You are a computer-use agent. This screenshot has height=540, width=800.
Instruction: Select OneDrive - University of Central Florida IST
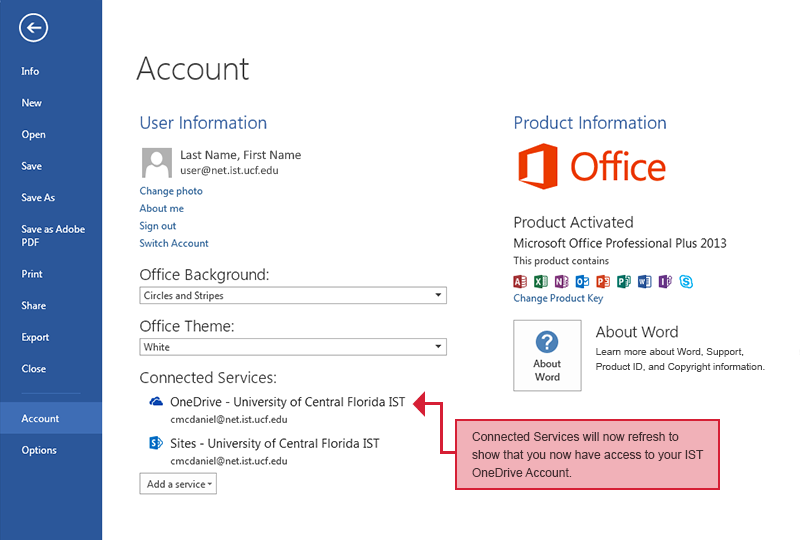[288, 402]
